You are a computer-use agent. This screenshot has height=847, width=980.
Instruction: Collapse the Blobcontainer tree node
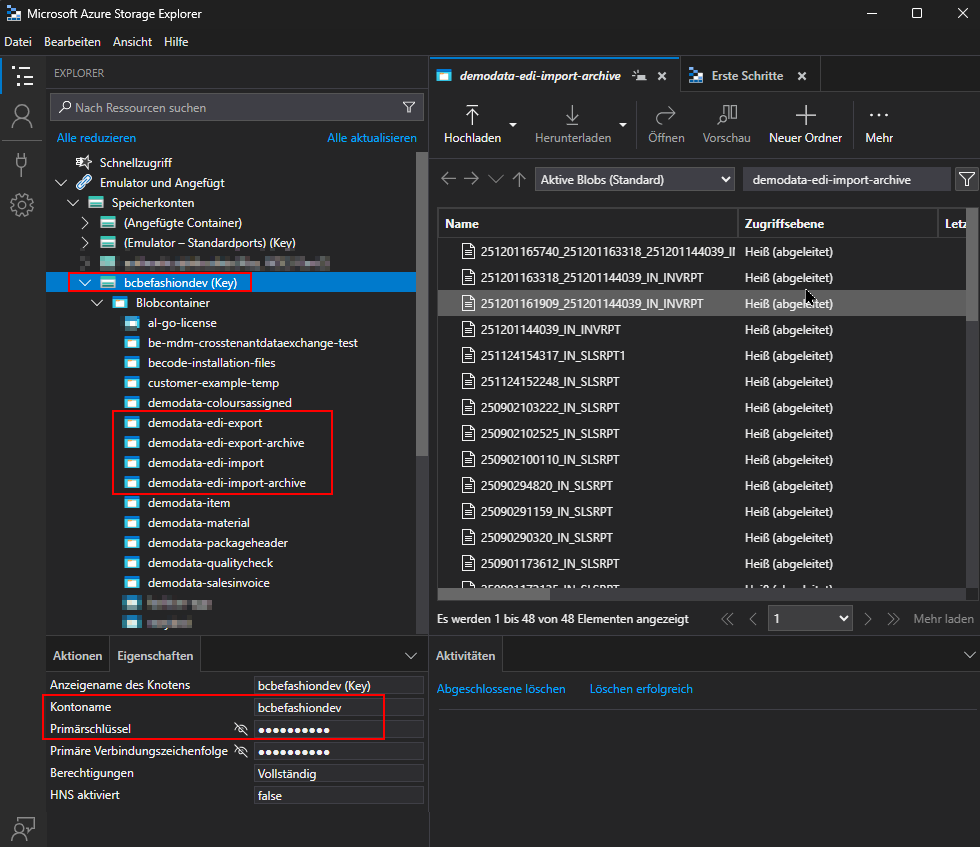[97, 303]
